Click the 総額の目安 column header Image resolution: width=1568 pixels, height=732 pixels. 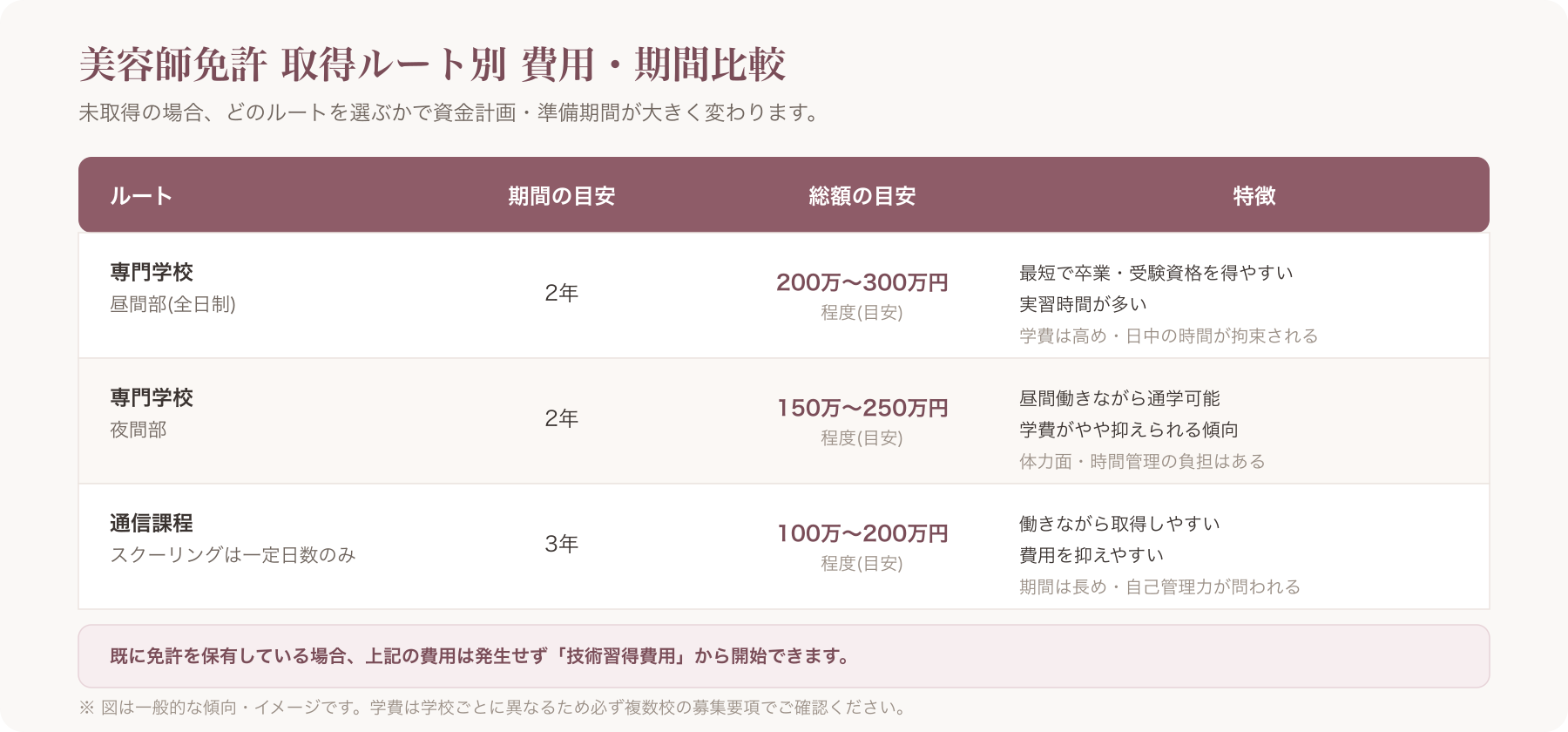pos(862,196)
